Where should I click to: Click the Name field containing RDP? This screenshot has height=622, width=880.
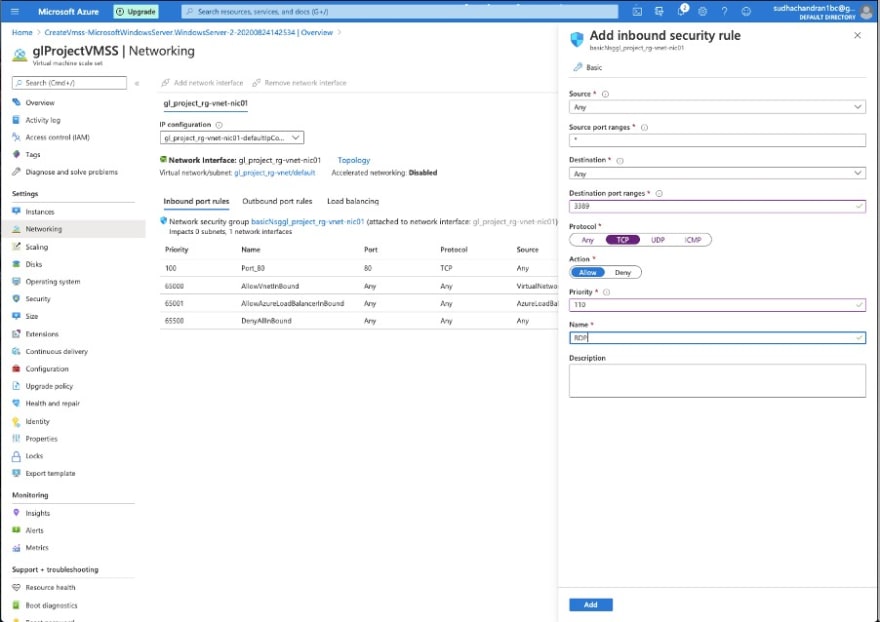[717, 337]
